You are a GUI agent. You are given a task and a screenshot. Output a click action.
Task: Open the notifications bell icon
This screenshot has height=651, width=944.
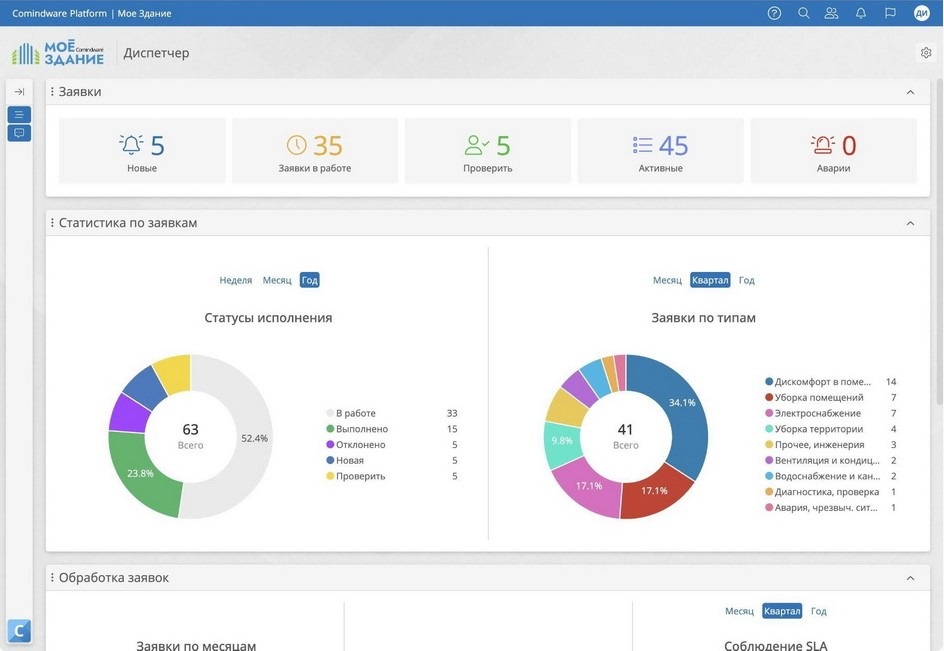pyautogui.click(x=860, y=13)
